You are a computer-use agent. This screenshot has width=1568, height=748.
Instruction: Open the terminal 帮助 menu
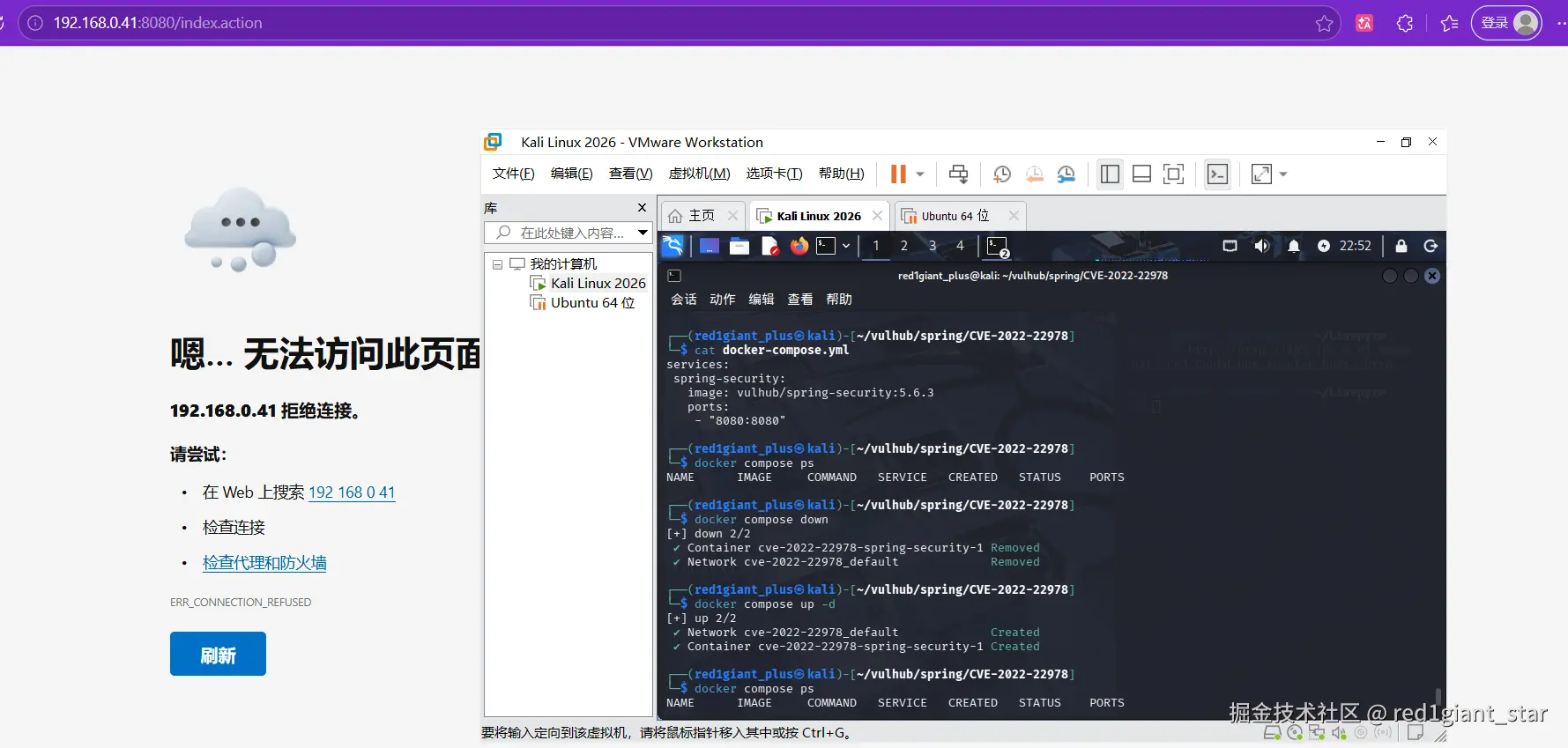839,300
